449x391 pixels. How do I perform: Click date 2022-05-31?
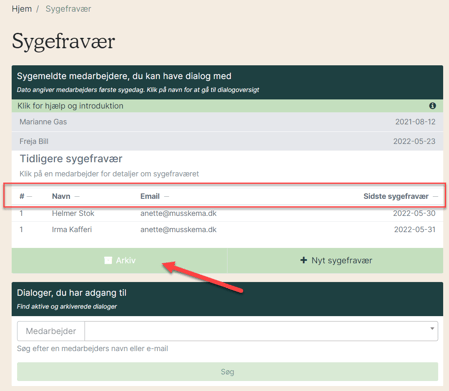tap(415, 229)
